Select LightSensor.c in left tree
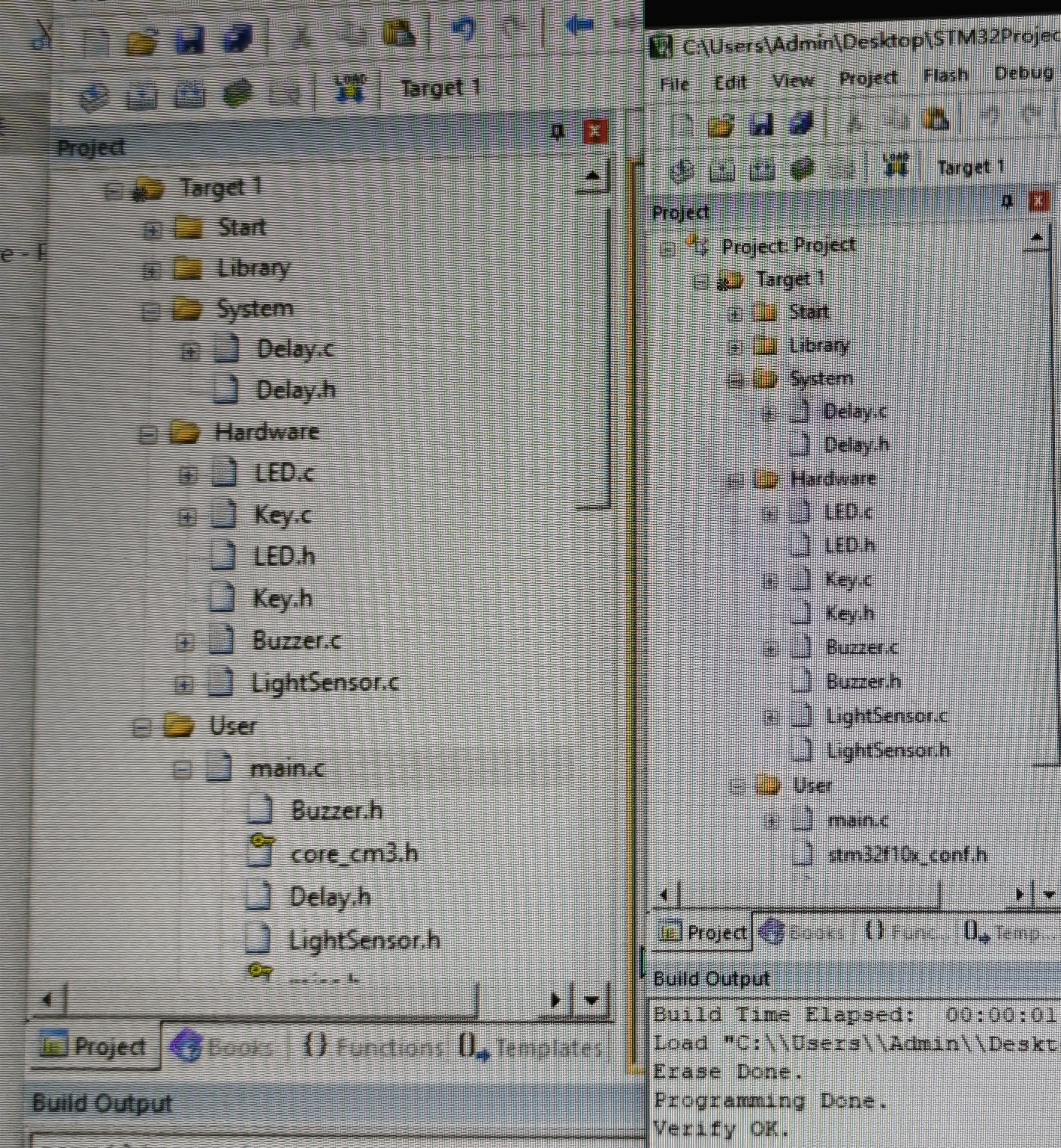 pyautogui.click(x=325, y=683)
